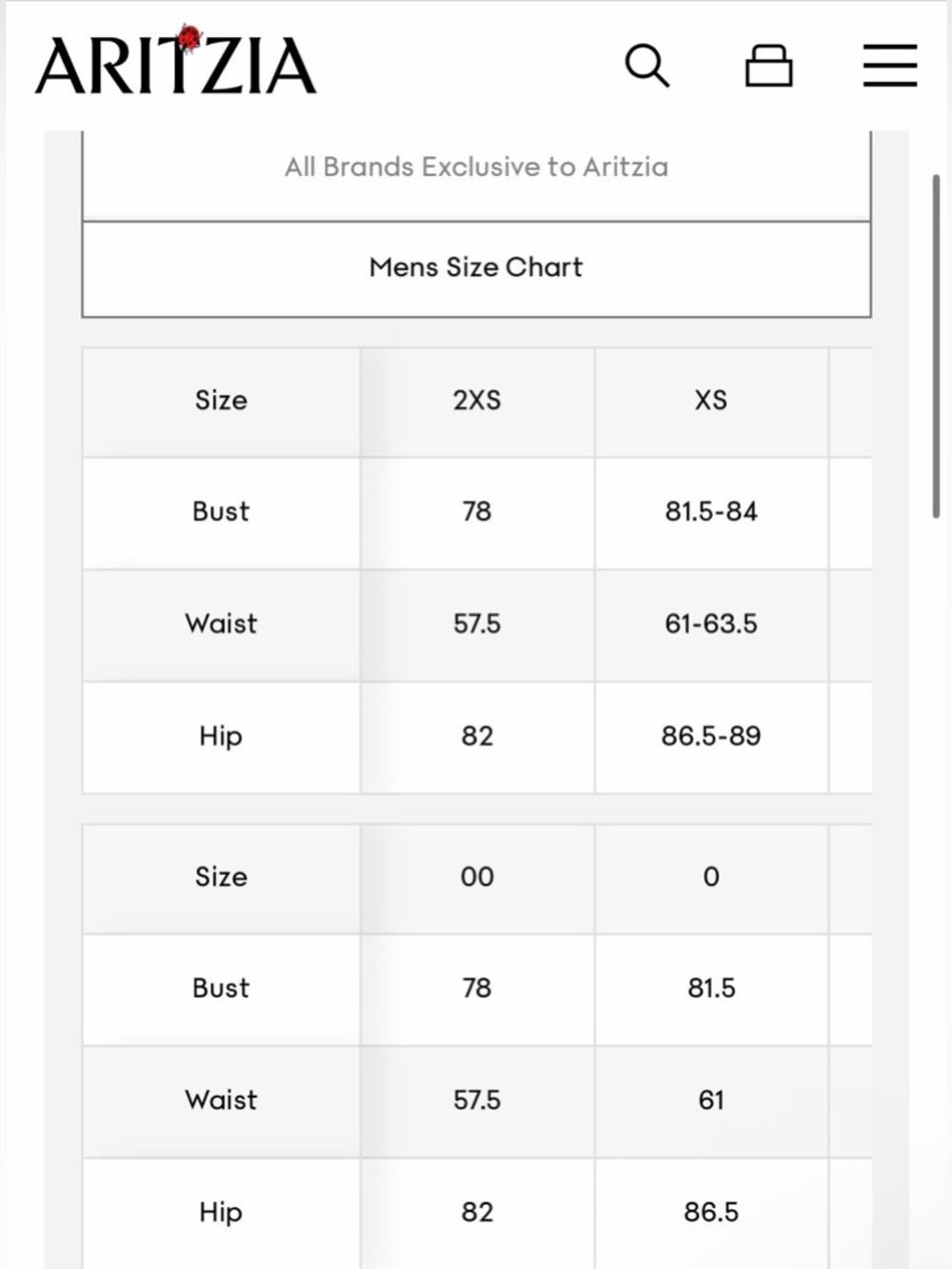Click the XS bust value 81.5-84
Image resolution: width=952 pixels, height=1269 pixels.
(711, 512)
